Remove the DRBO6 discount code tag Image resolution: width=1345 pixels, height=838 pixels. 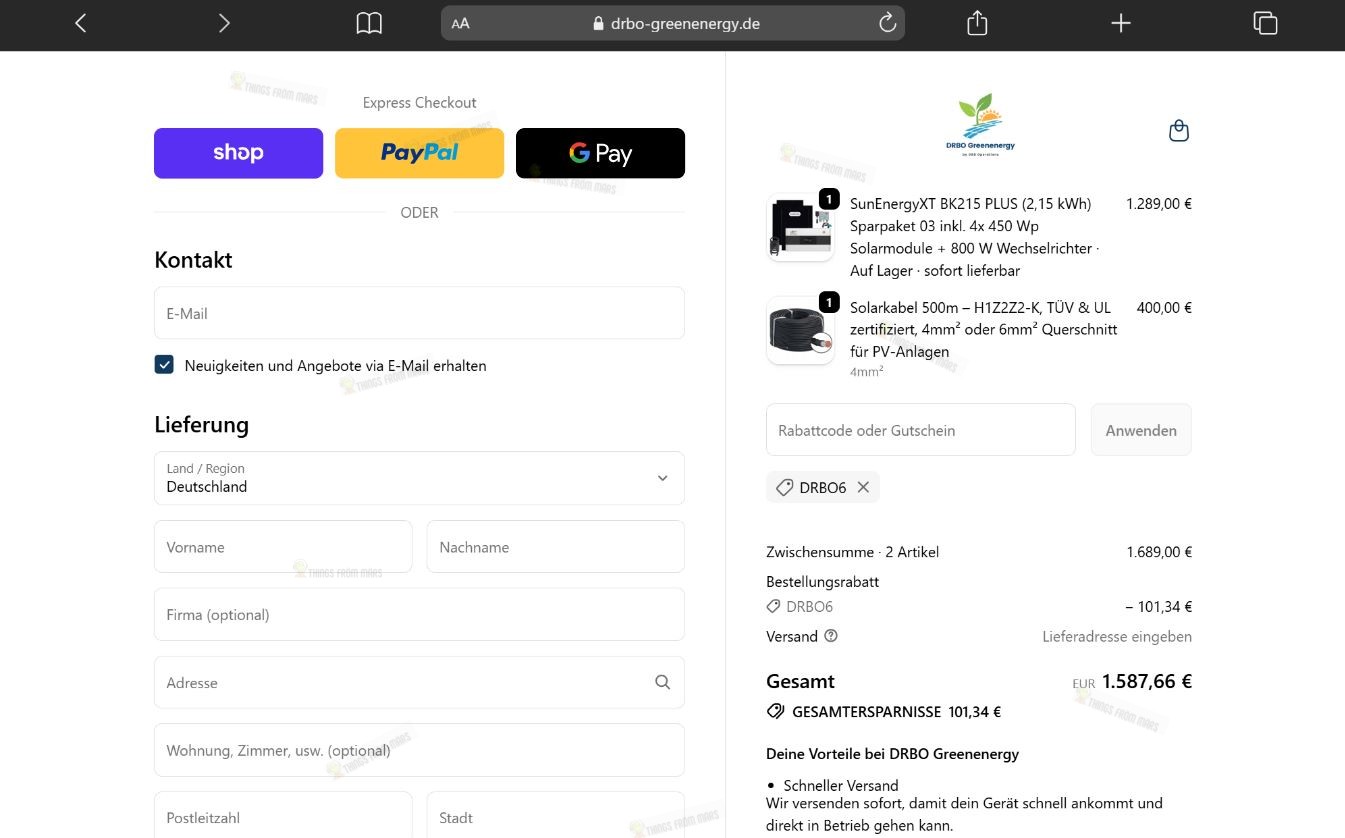click(863, 487)
